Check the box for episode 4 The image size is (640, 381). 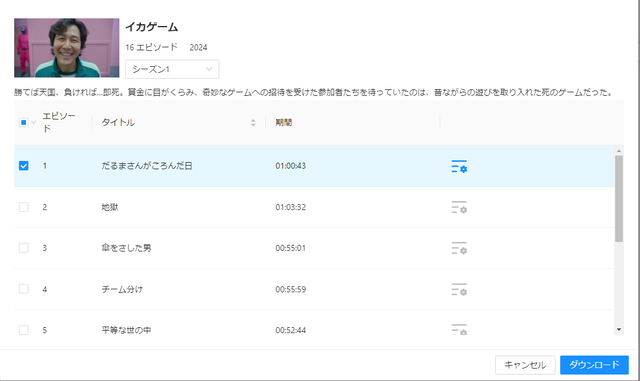tap(24, 289)
